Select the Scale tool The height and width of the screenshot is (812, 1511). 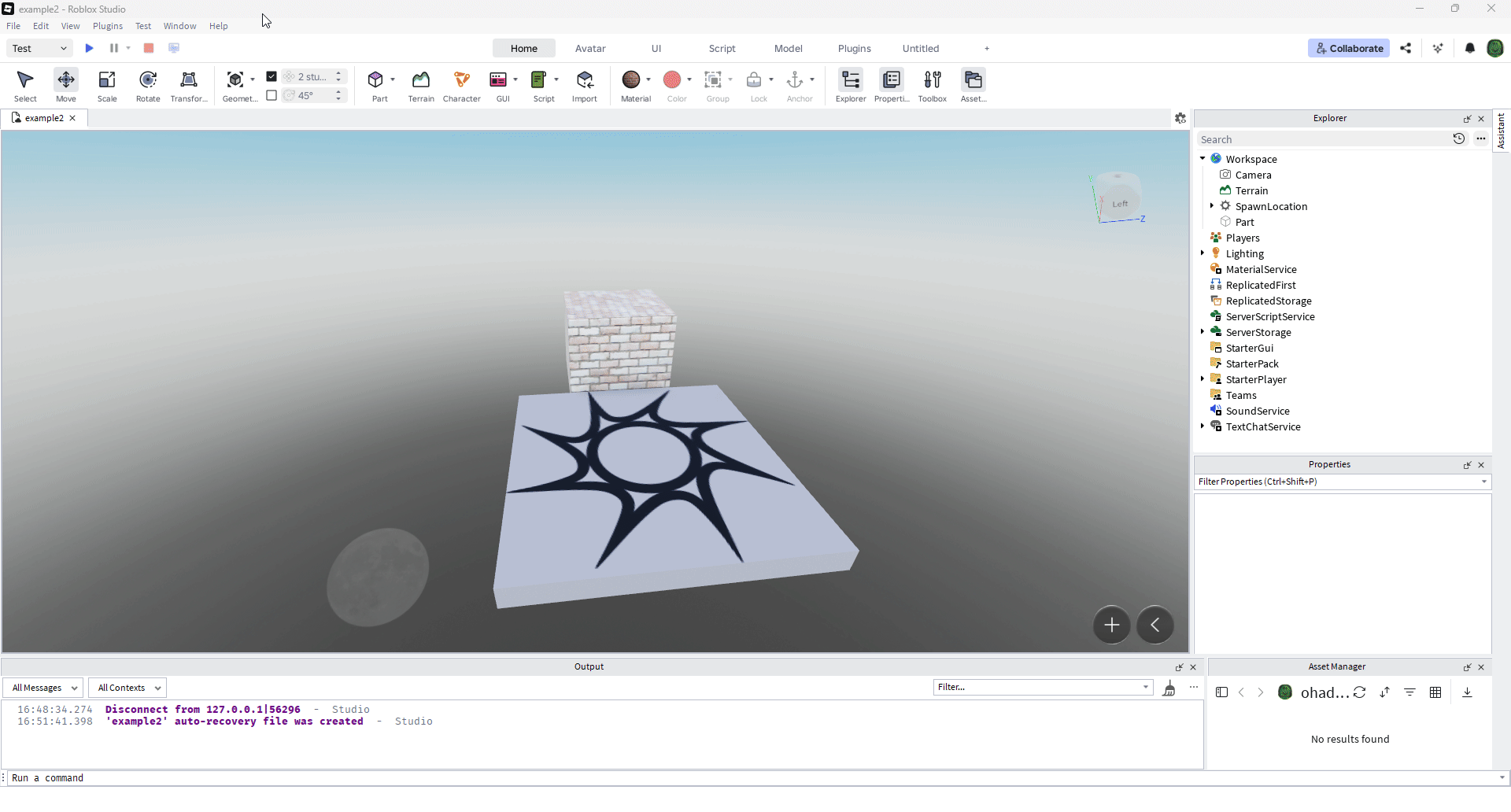107,85
